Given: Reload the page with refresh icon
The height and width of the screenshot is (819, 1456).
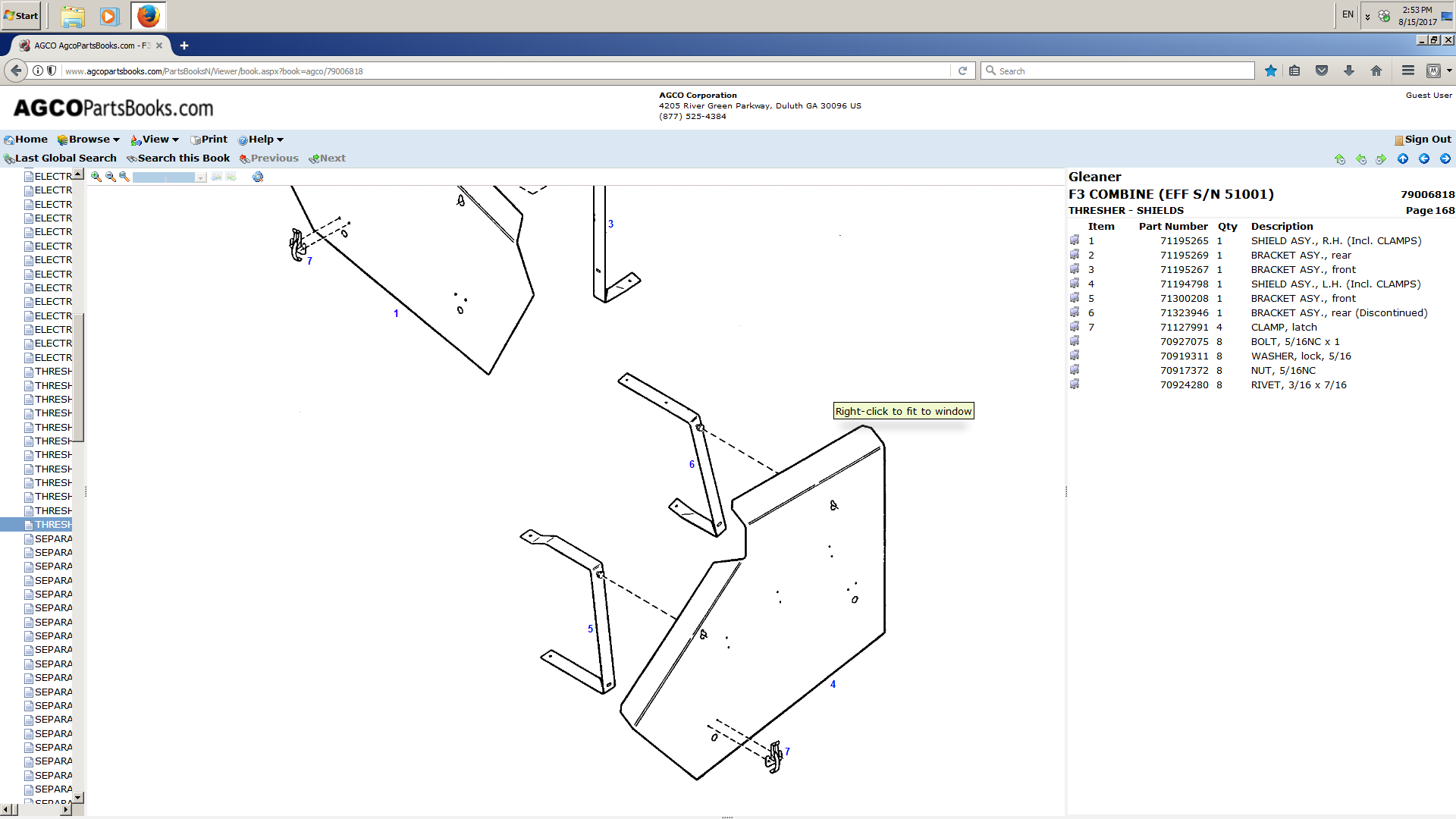Looking at the screenshot, I should (x=962, y=71).
